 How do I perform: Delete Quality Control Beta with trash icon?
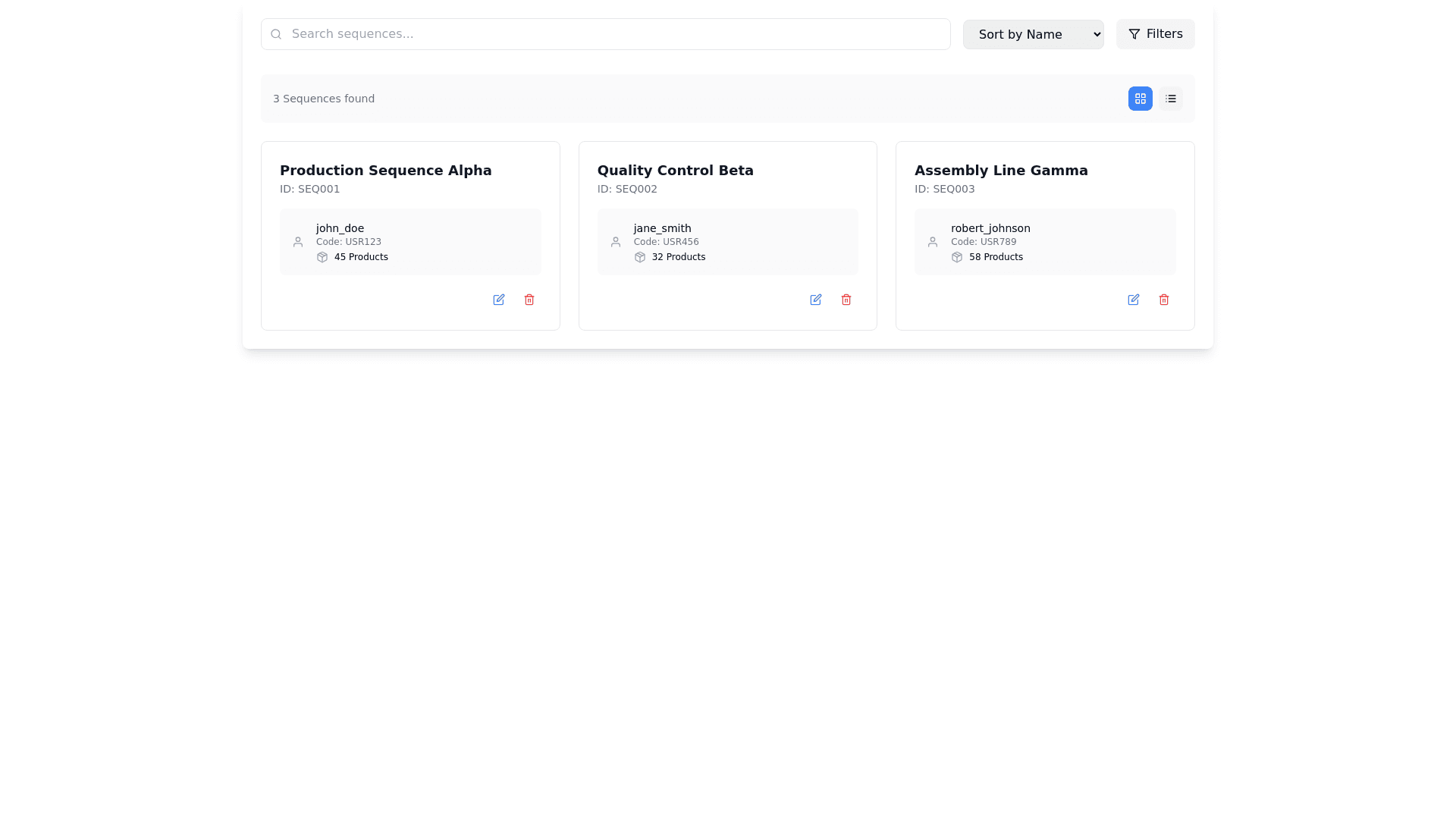(846, 300)
